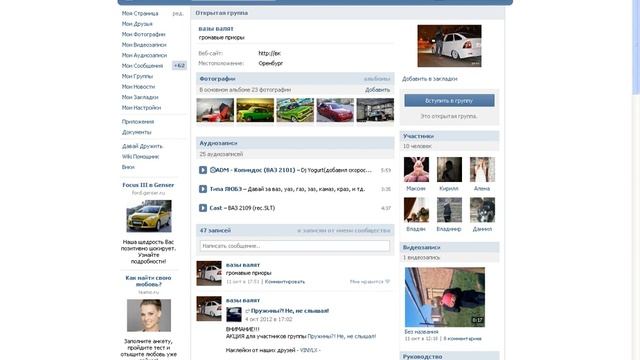Open the Фотографии section header
The height and width of the screenshot is (360, 640).
pyautogui.click(x=217, y=79)
